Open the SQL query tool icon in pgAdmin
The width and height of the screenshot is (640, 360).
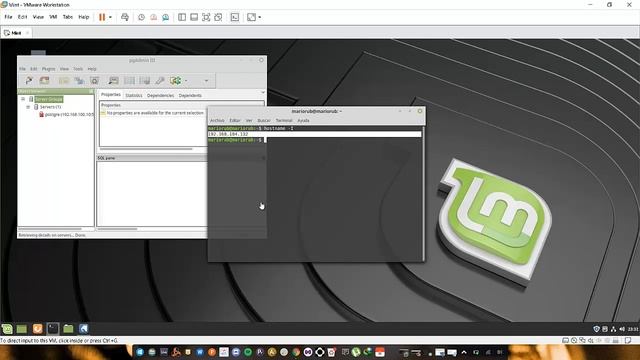(x=113, y=80)
